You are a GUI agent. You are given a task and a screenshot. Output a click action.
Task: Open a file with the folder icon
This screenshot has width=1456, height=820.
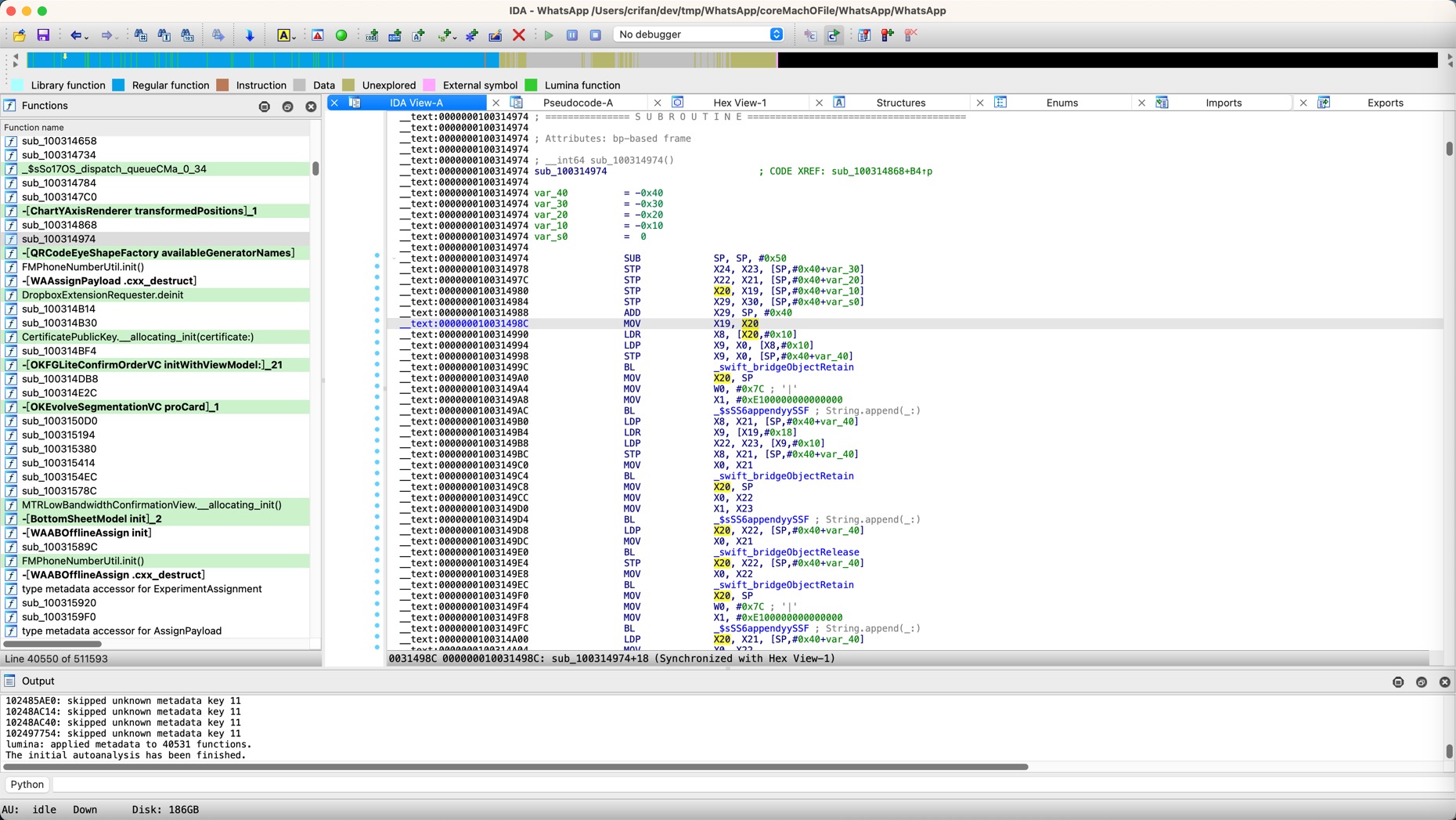click(20, 35)
